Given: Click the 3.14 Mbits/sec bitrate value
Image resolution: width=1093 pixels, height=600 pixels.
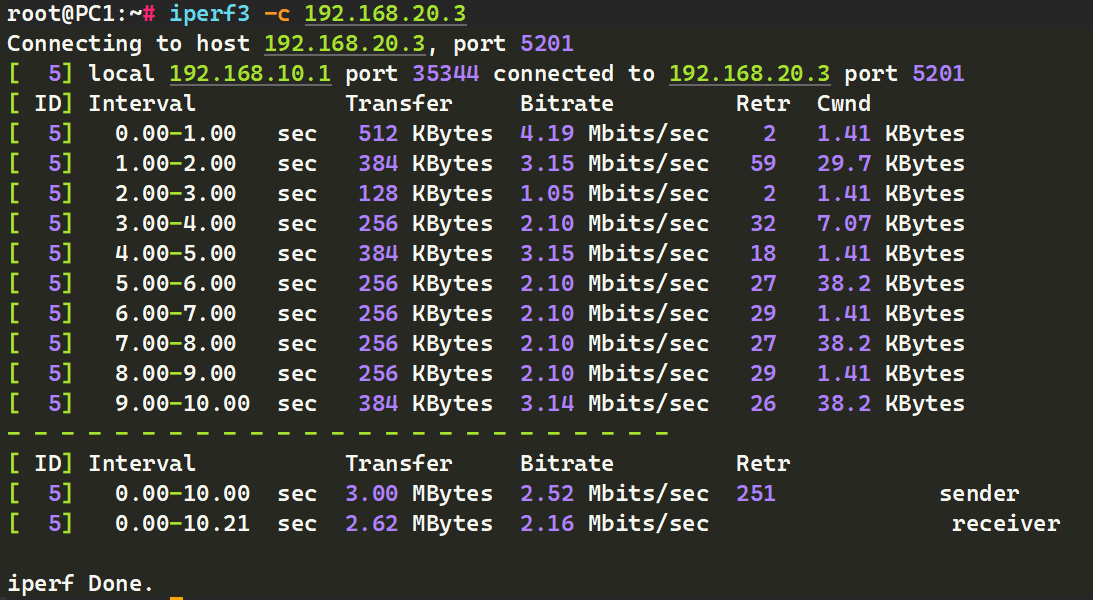Looking at the screenshot, I should click(x=615, y=403).
